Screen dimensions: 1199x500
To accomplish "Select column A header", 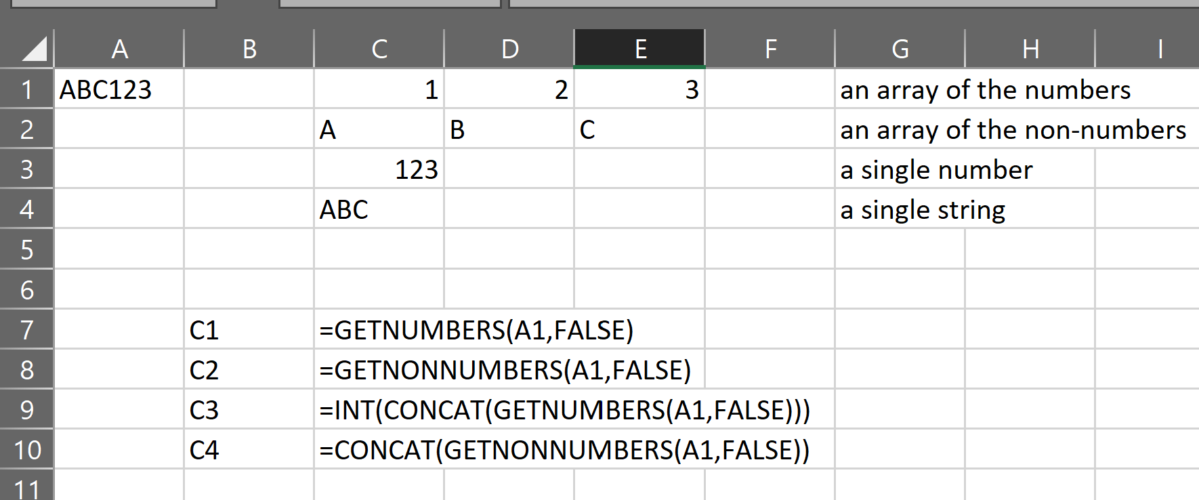I will click(x=118, y=49).
